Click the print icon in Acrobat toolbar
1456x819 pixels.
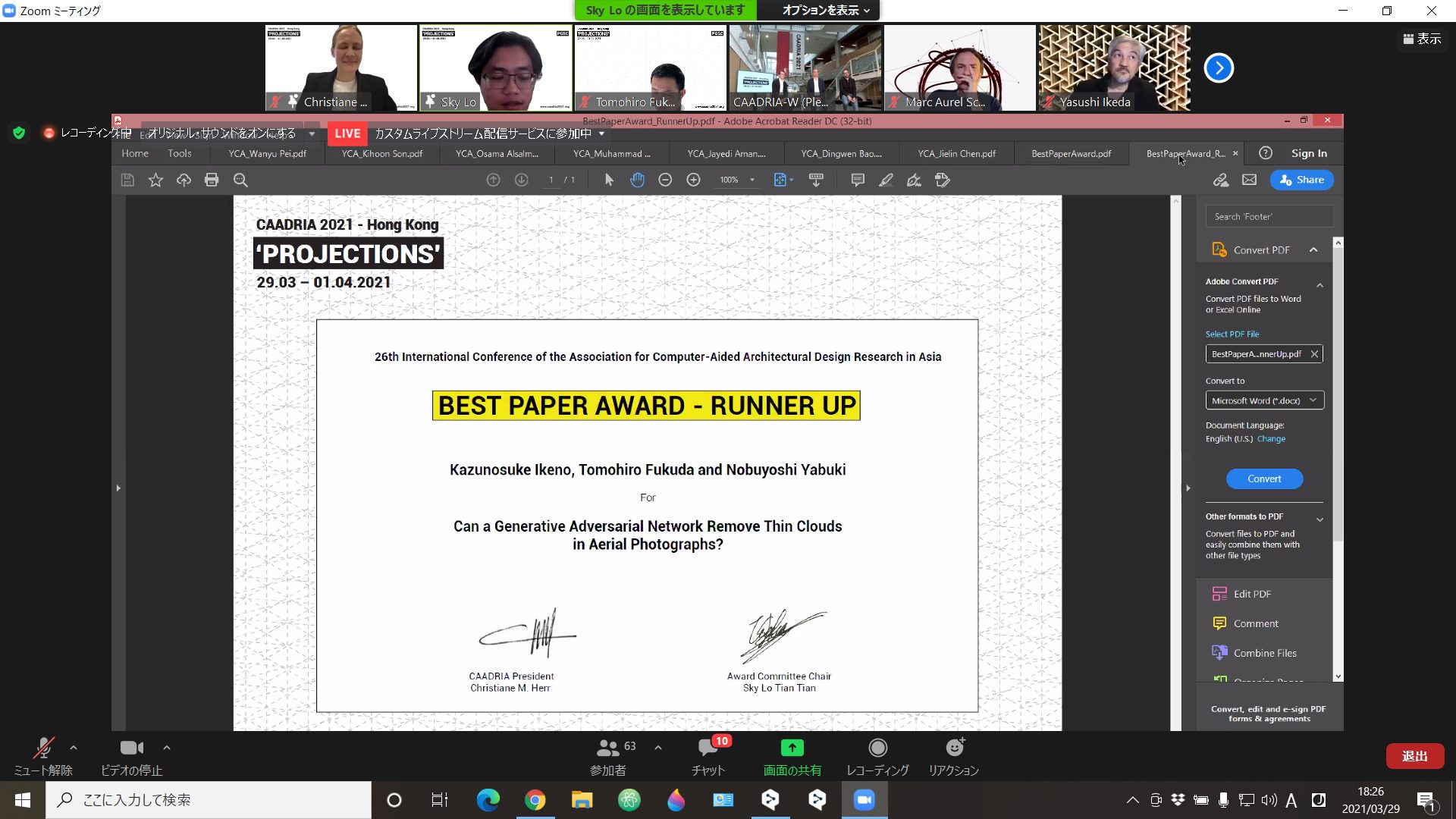click(212, 180)
